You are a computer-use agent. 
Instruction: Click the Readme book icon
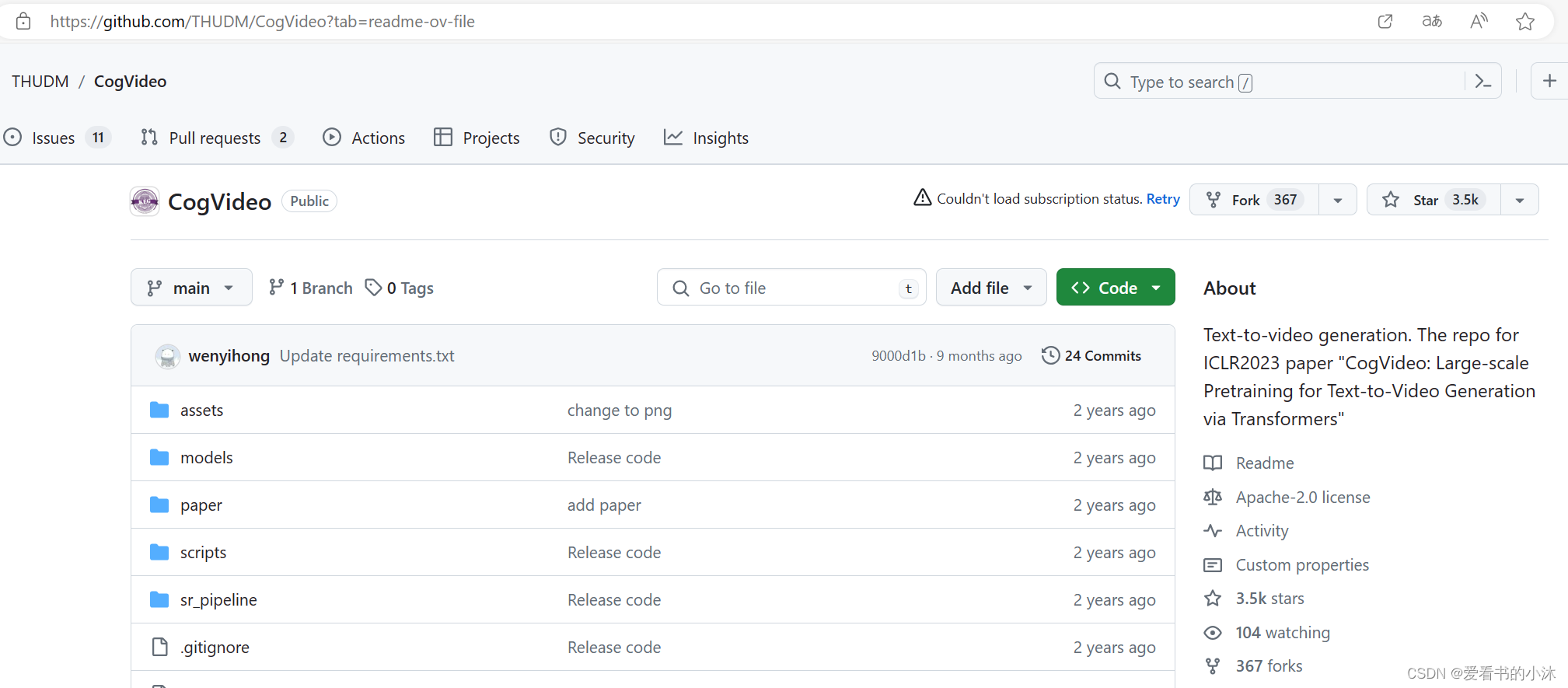pyautogui.click(x=1213, y=463)
